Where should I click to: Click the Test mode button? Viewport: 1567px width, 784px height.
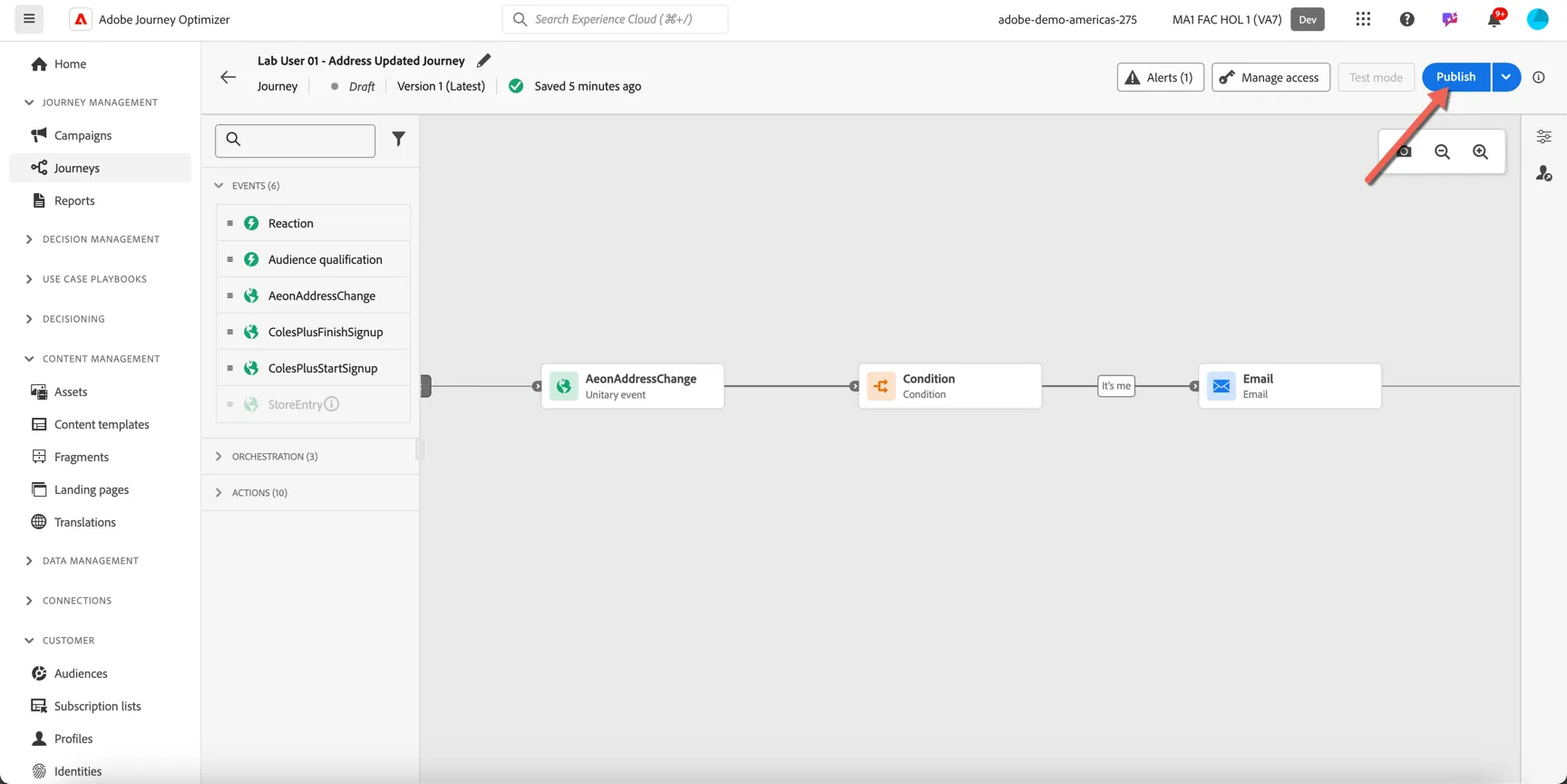(x=1376, y=77)
